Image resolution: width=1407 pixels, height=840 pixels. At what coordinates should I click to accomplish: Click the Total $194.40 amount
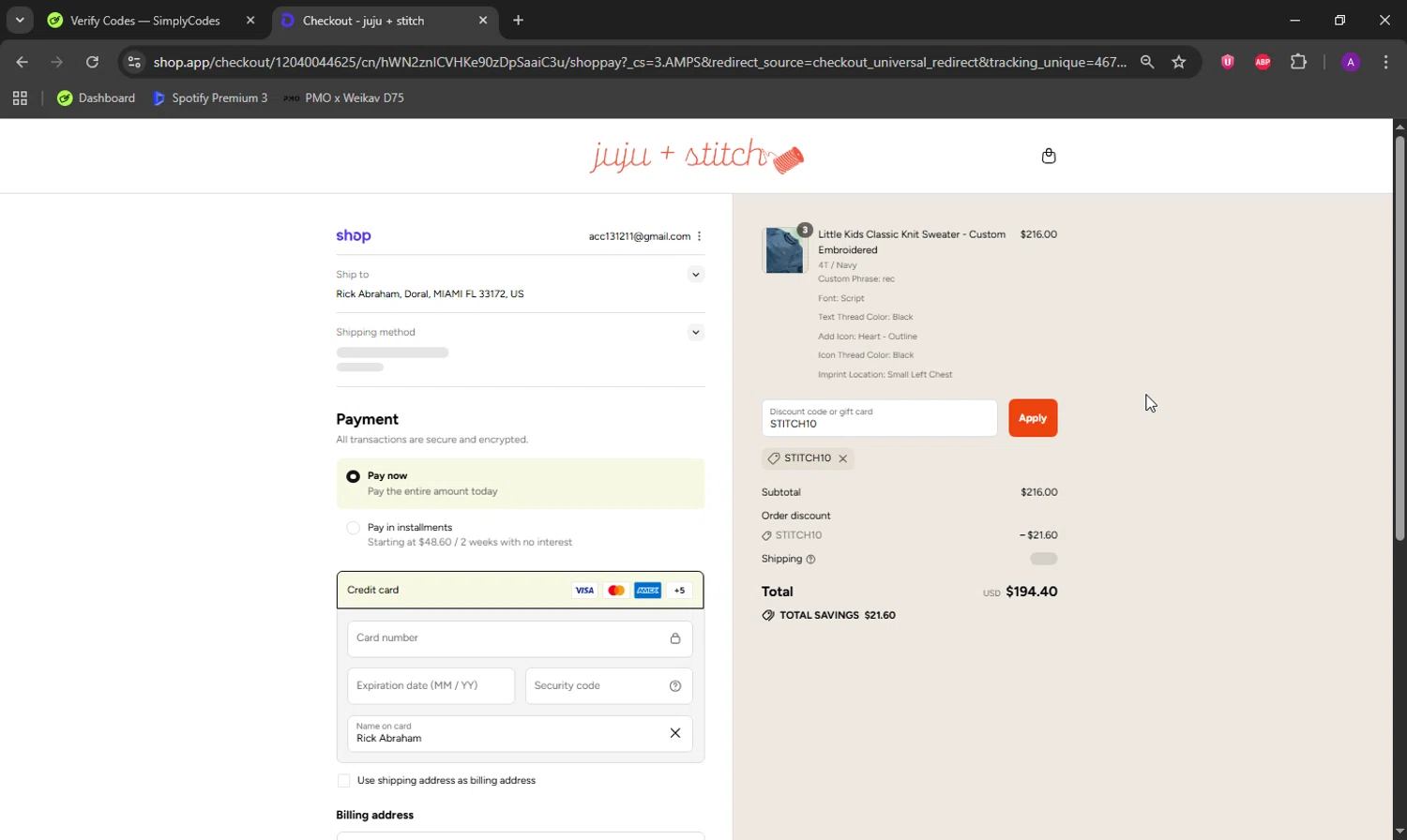tap(1031, 592)
